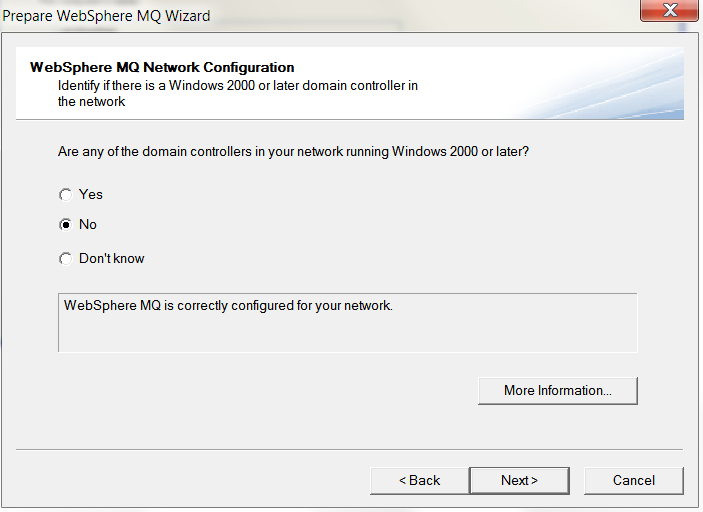
Task: Open More Information about network configuration
Action: click(558, 391)
